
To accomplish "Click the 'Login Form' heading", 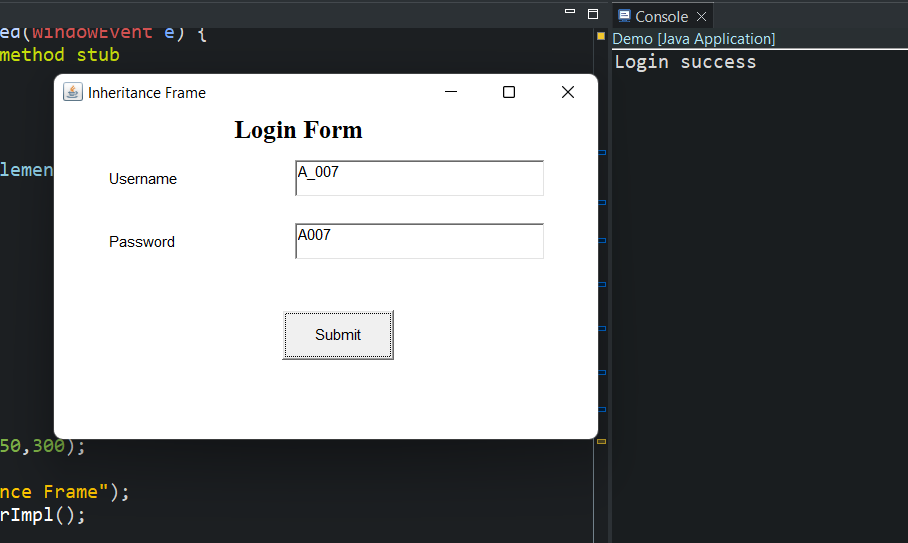I will click(298, 130).
